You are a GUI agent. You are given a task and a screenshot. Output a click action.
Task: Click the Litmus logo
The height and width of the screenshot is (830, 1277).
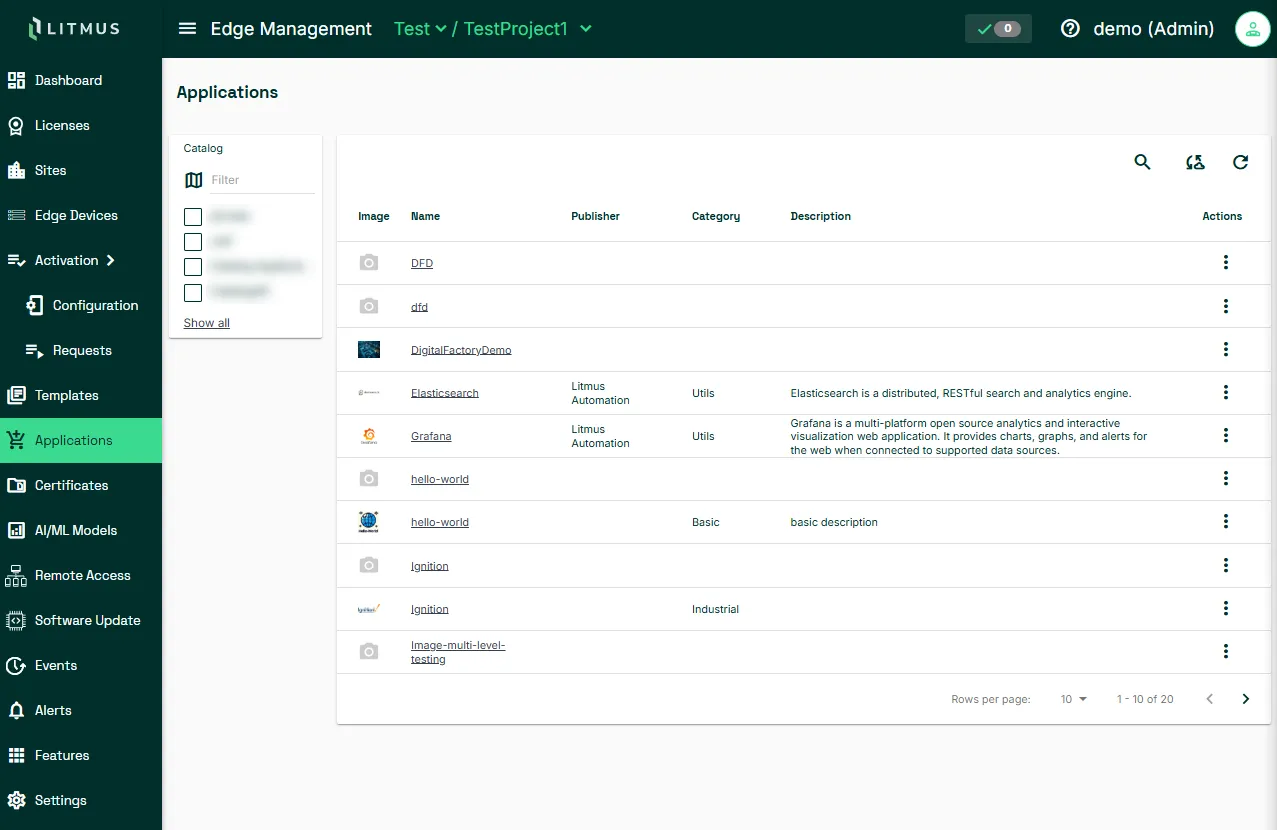(x=75, y=29)
